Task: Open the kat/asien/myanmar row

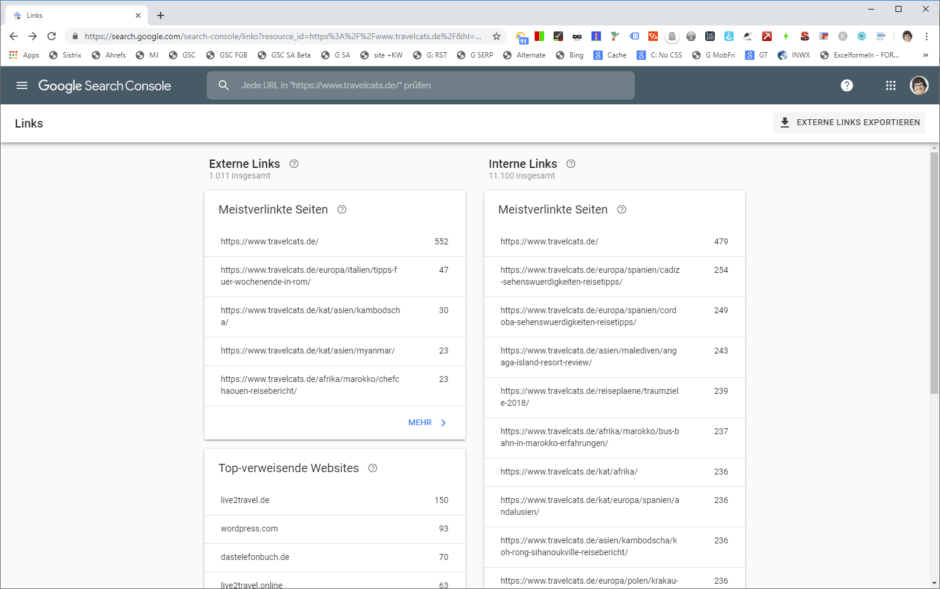Action: point(335,351)
